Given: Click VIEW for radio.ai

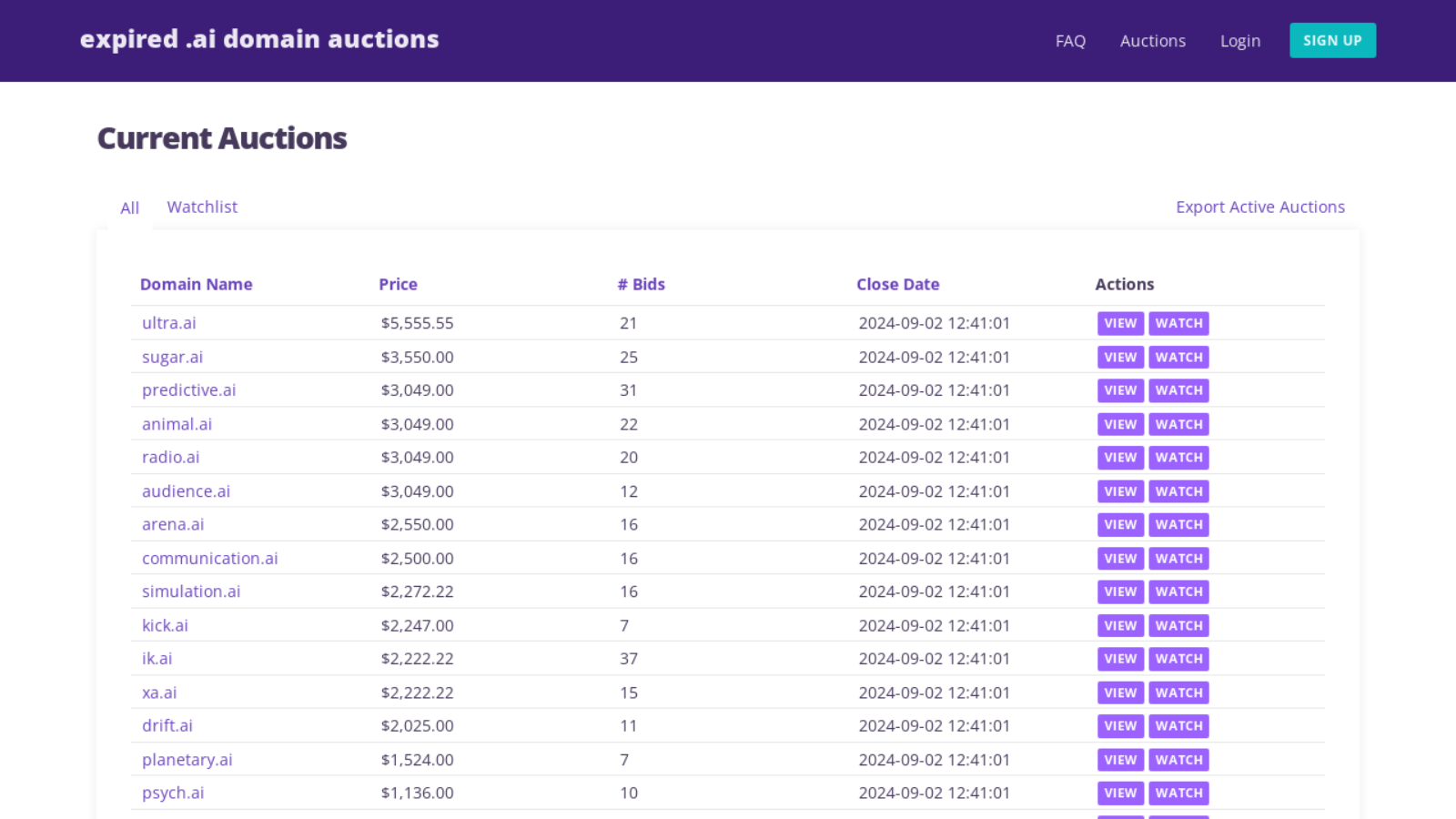Looking at the screenshot, I should click(1120, 458).
